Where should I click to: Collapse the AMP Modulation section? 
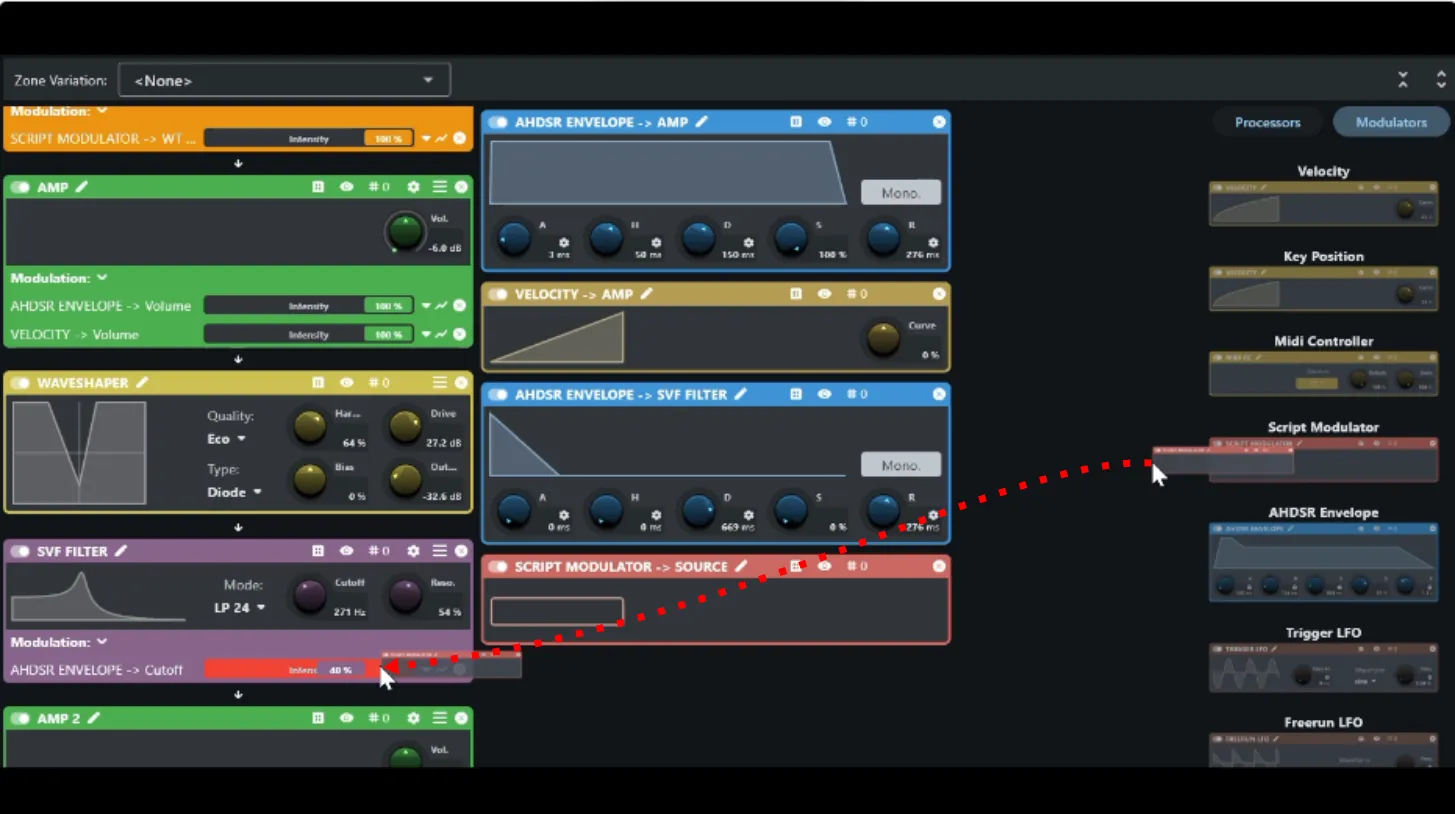102,278
